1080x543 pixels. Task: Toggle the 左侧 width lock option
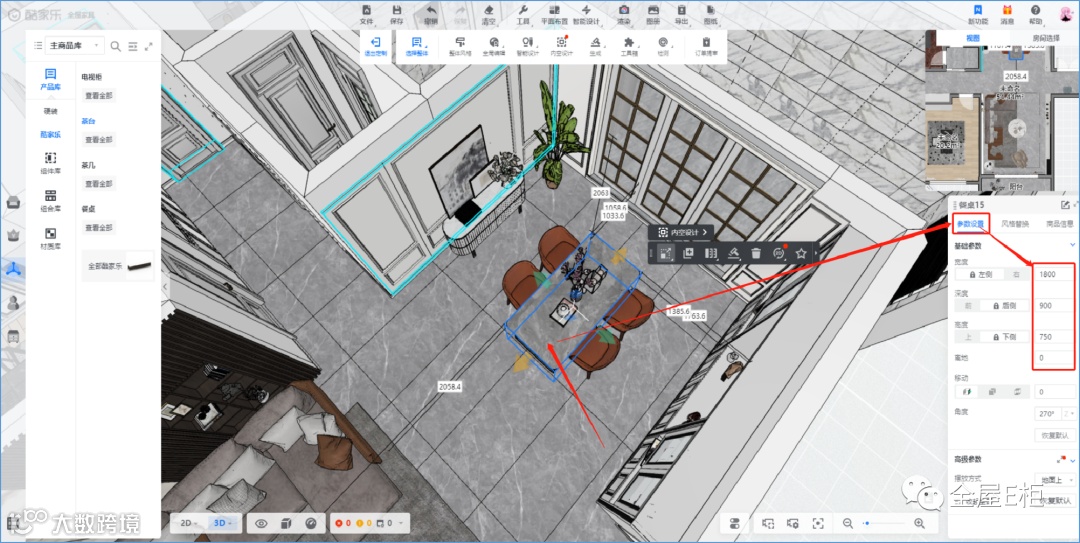(x=982, y=274)
